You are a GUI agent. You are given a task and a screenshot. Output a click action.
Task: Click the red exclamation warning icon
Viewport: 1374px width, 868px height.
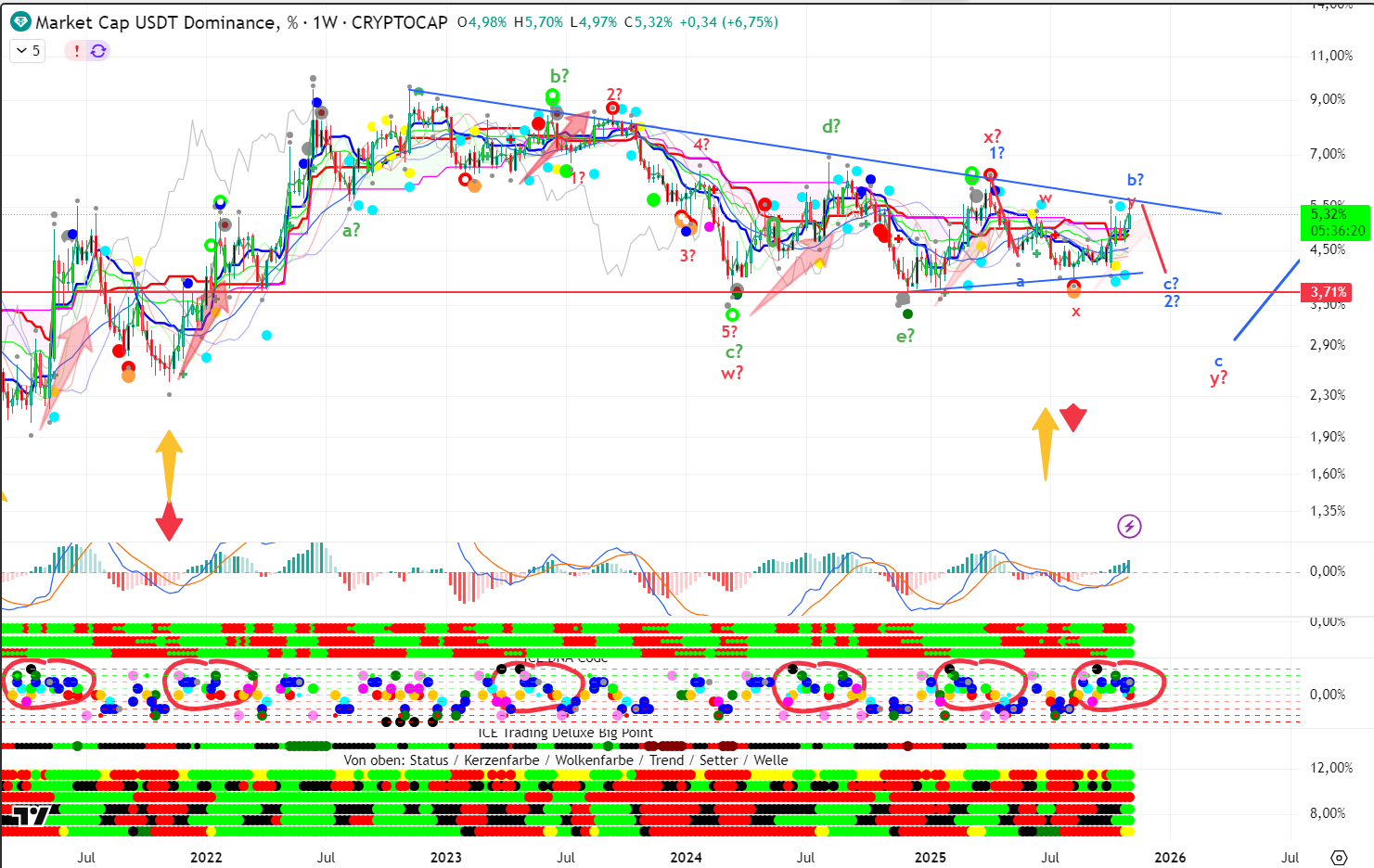coord(77,51)
